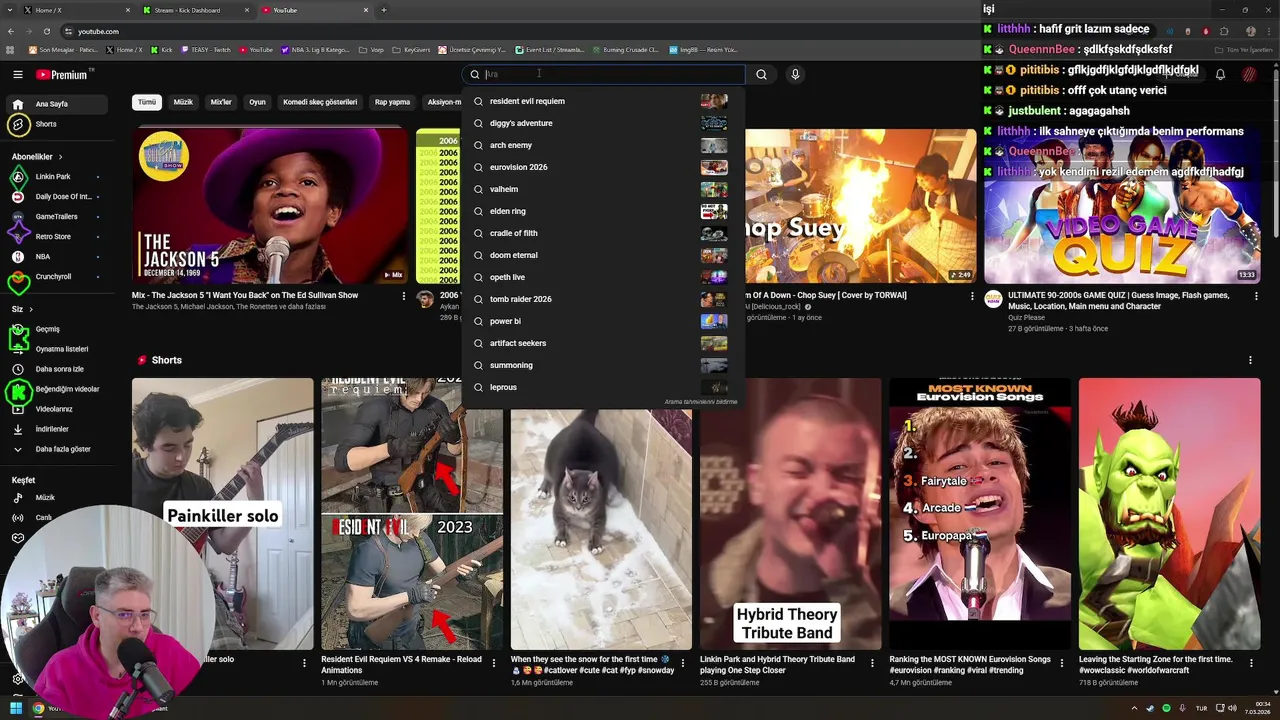Screen dimensions: 1280x720
Task: Choose suggestion power bi
Action: [601, 321]
